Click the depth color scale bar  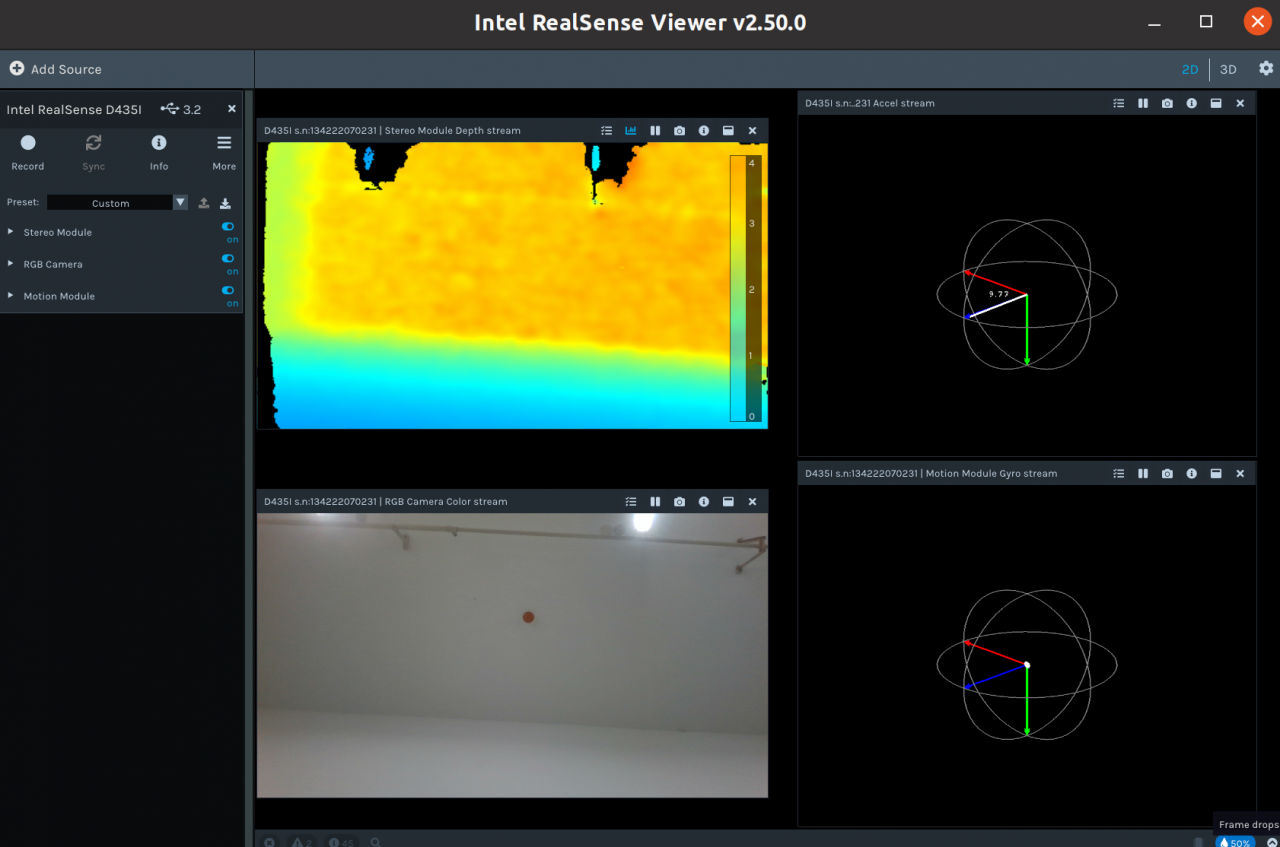pos(746,288)
